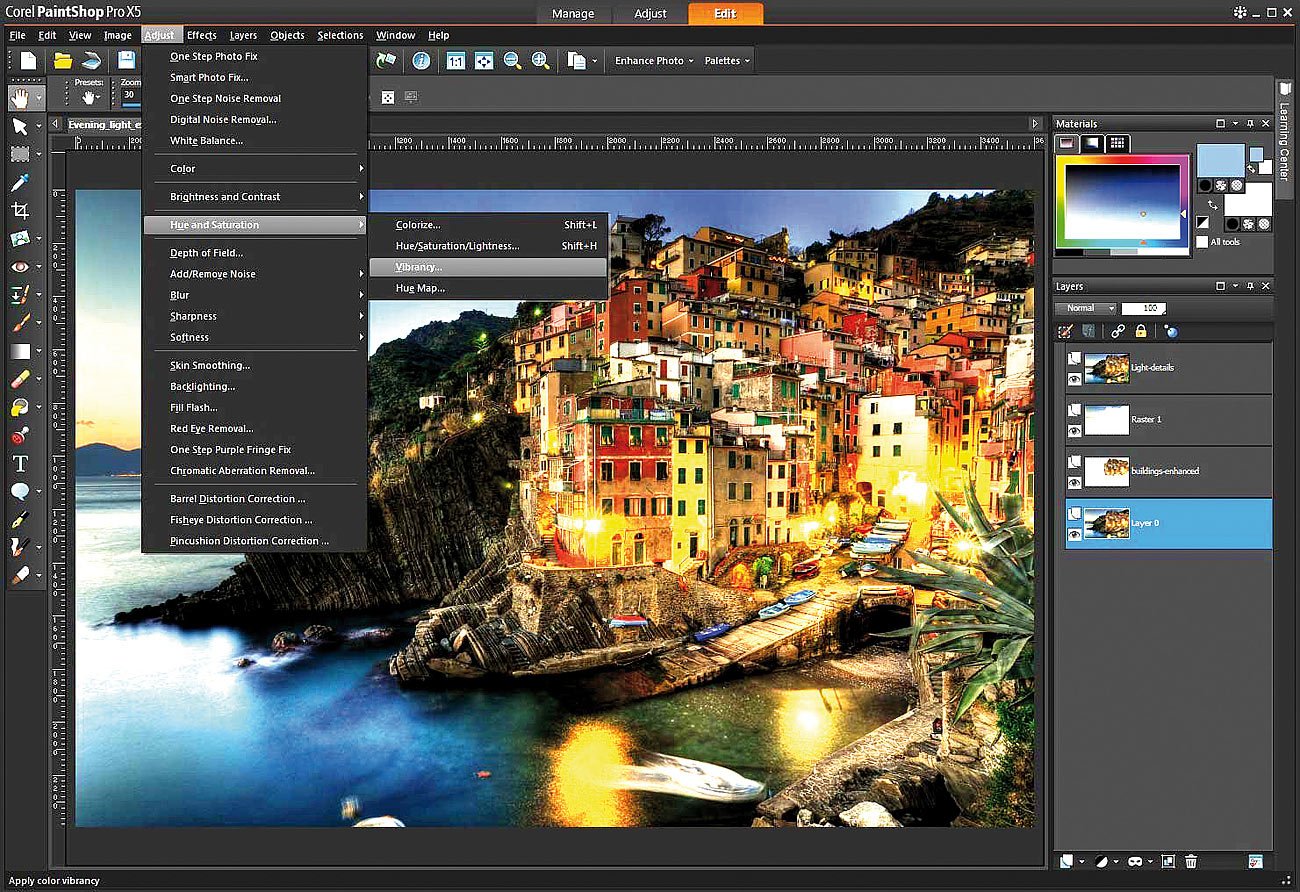Toggle checkbox on Raster 1 layer
Screen dimensions: 1300x892
pyautogui.click(x=1075, y=411)
